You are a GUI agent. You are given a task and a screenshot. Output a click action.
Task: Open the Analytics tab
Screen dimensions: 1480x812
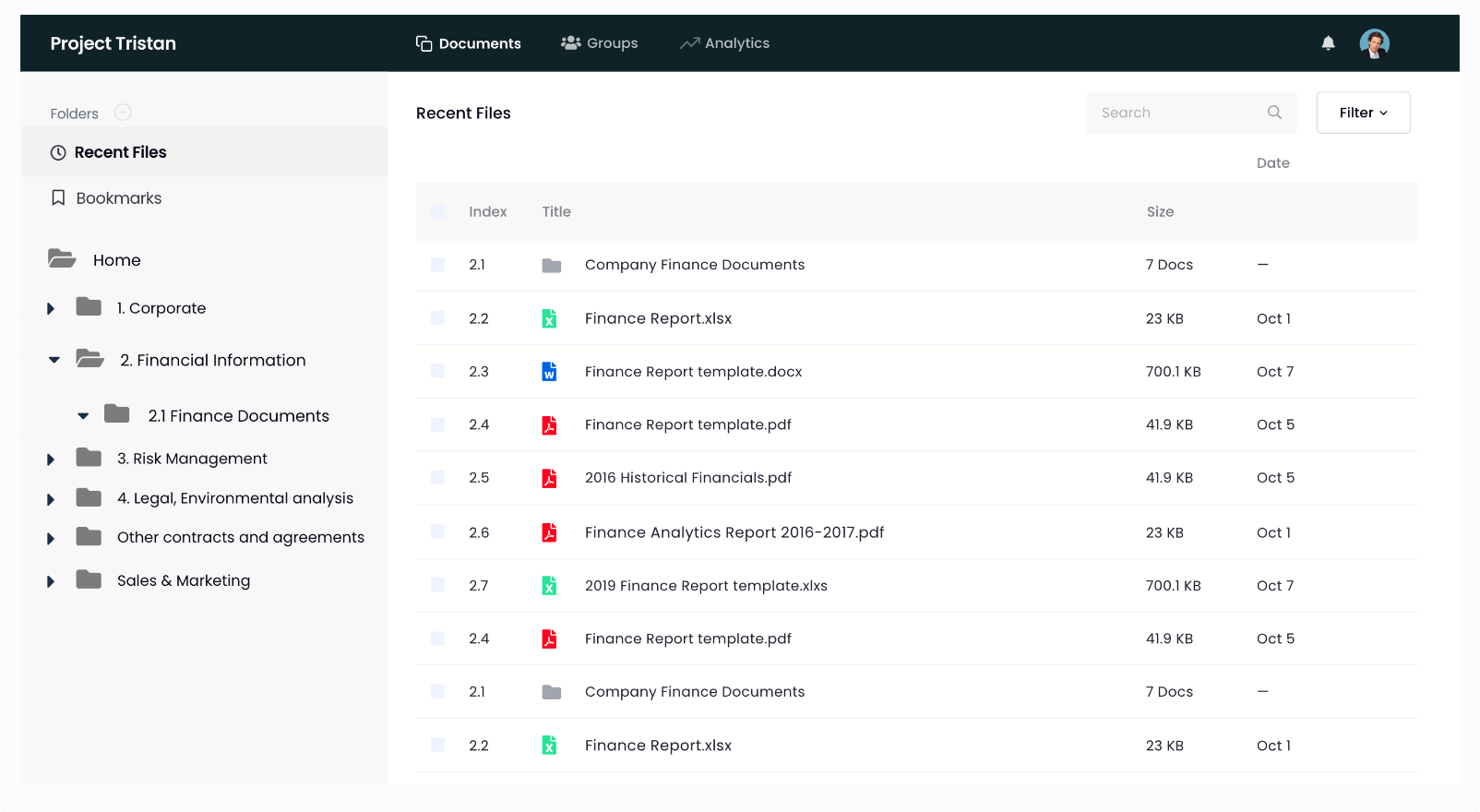tap(725, 43)
